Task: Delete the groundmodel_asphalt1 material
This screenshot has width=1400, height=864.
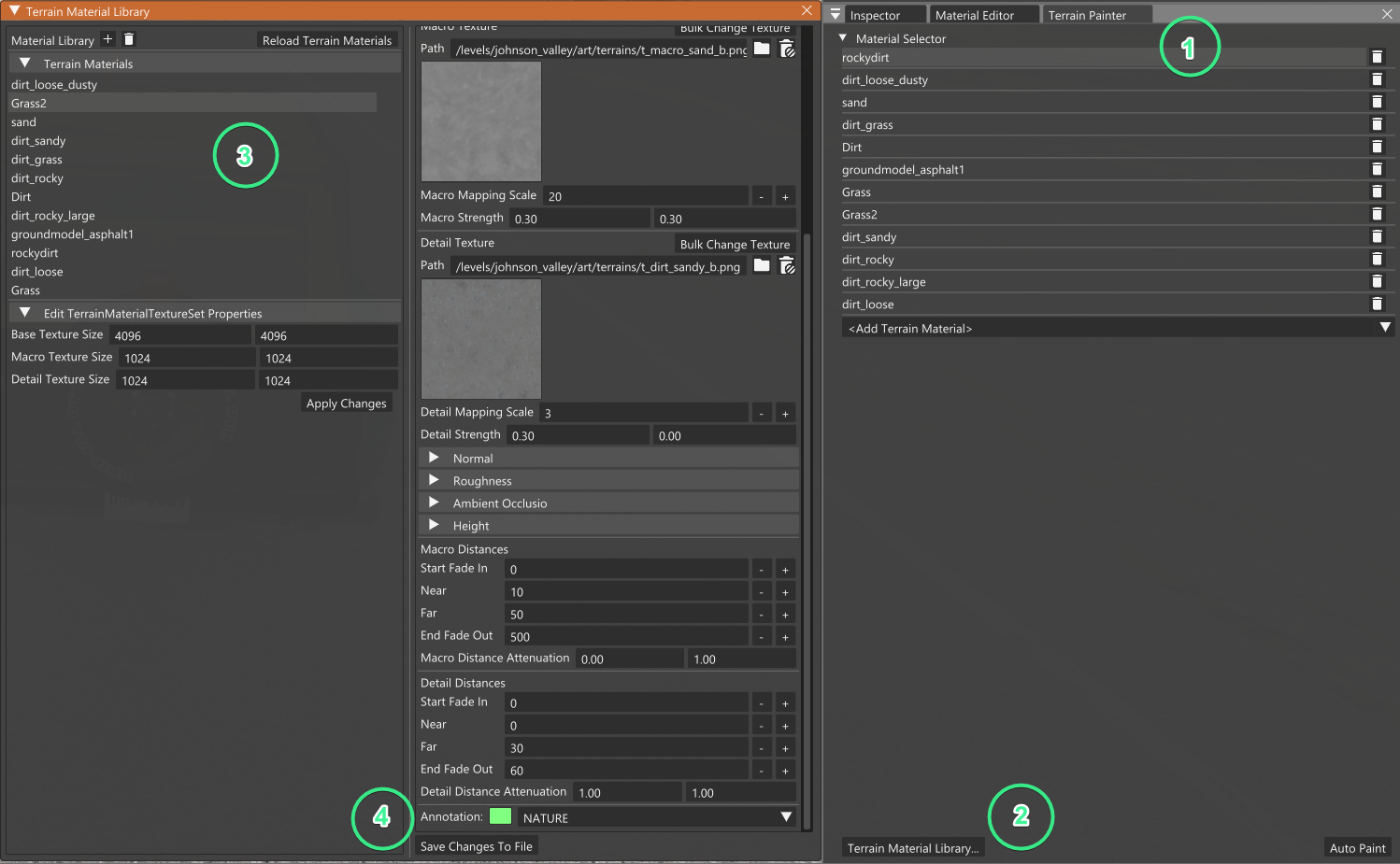Action: (1377, 168)
